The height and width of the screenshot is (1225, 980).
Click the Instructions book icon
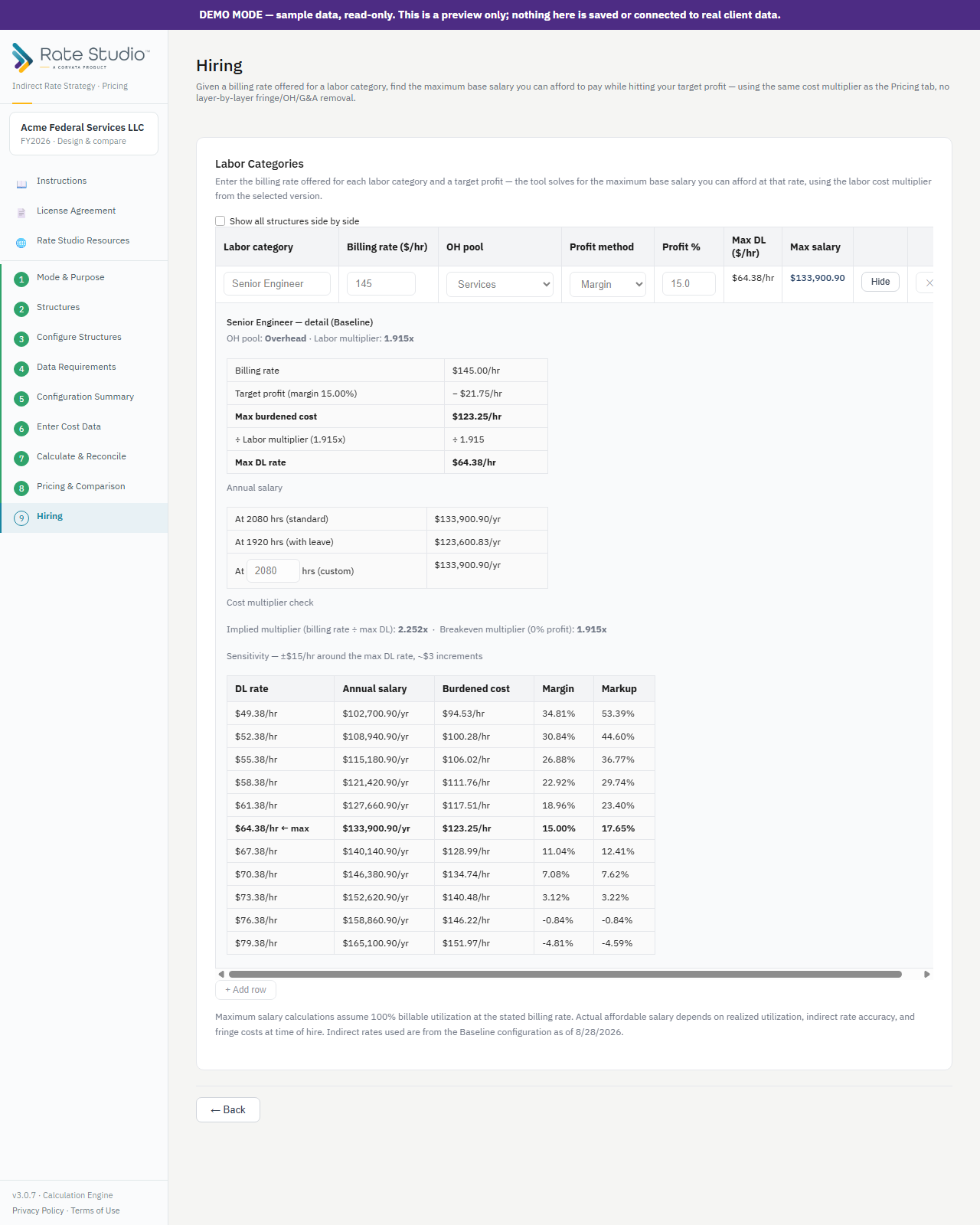click(x=21, y=184)
